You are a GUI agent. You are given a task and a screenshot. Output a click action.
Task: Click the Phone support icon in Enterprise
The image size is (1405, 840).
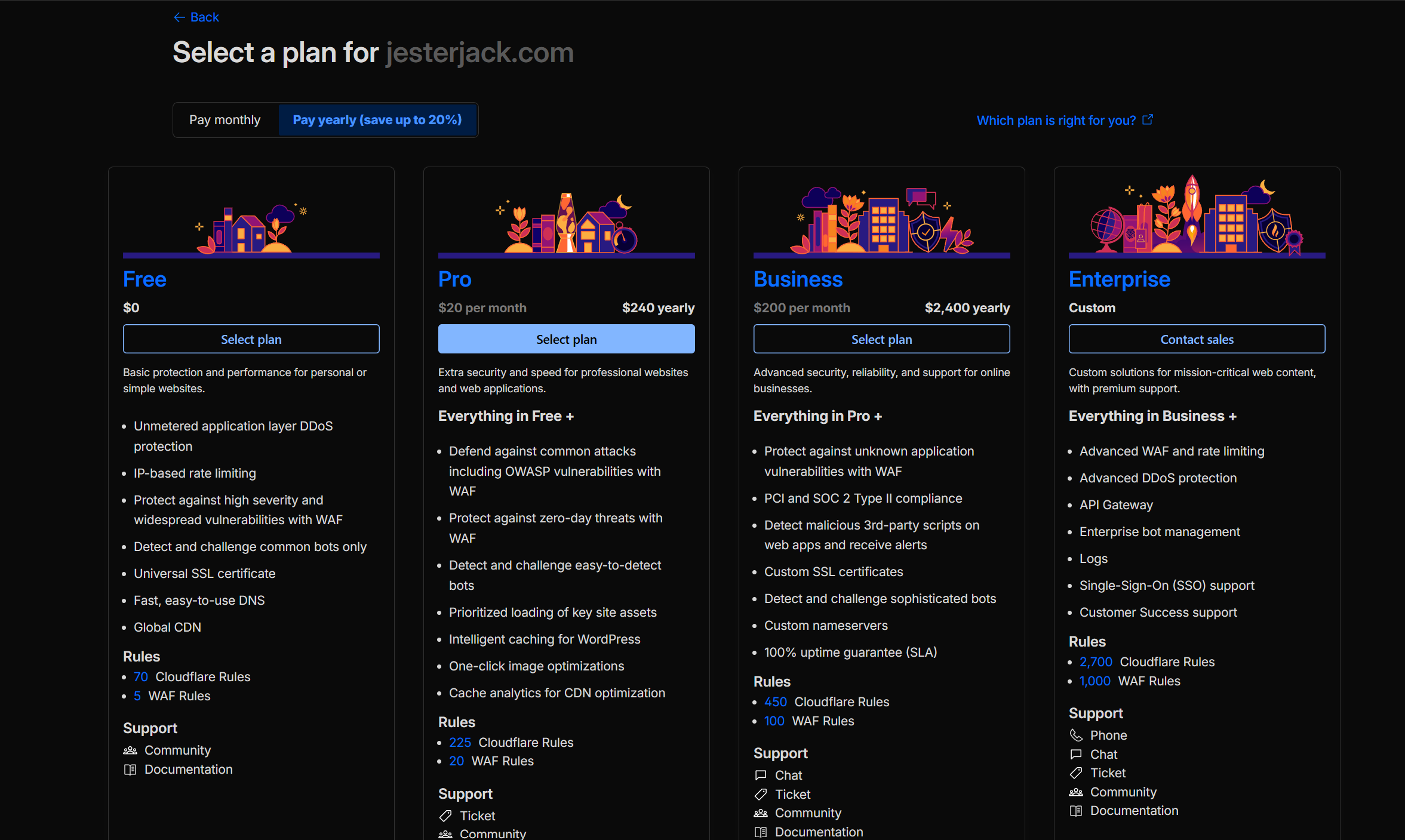pyautogui.click(x=1076, y=735)
